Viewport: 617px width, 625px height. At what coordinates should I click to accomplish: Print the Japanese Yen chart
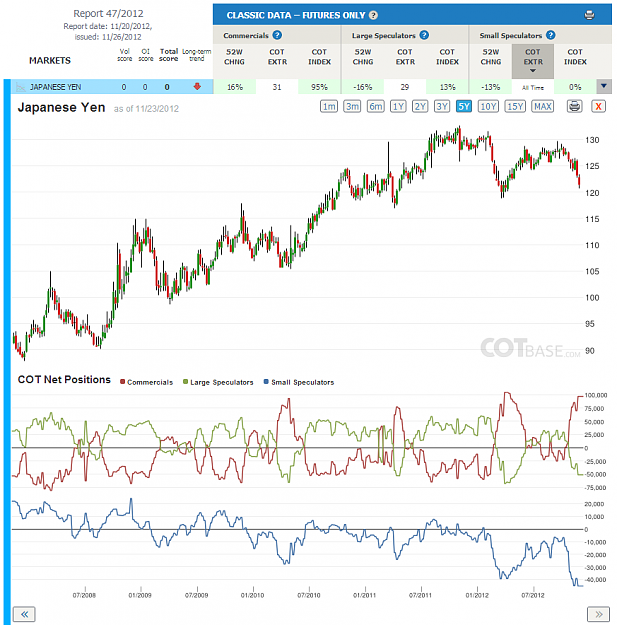574,106
